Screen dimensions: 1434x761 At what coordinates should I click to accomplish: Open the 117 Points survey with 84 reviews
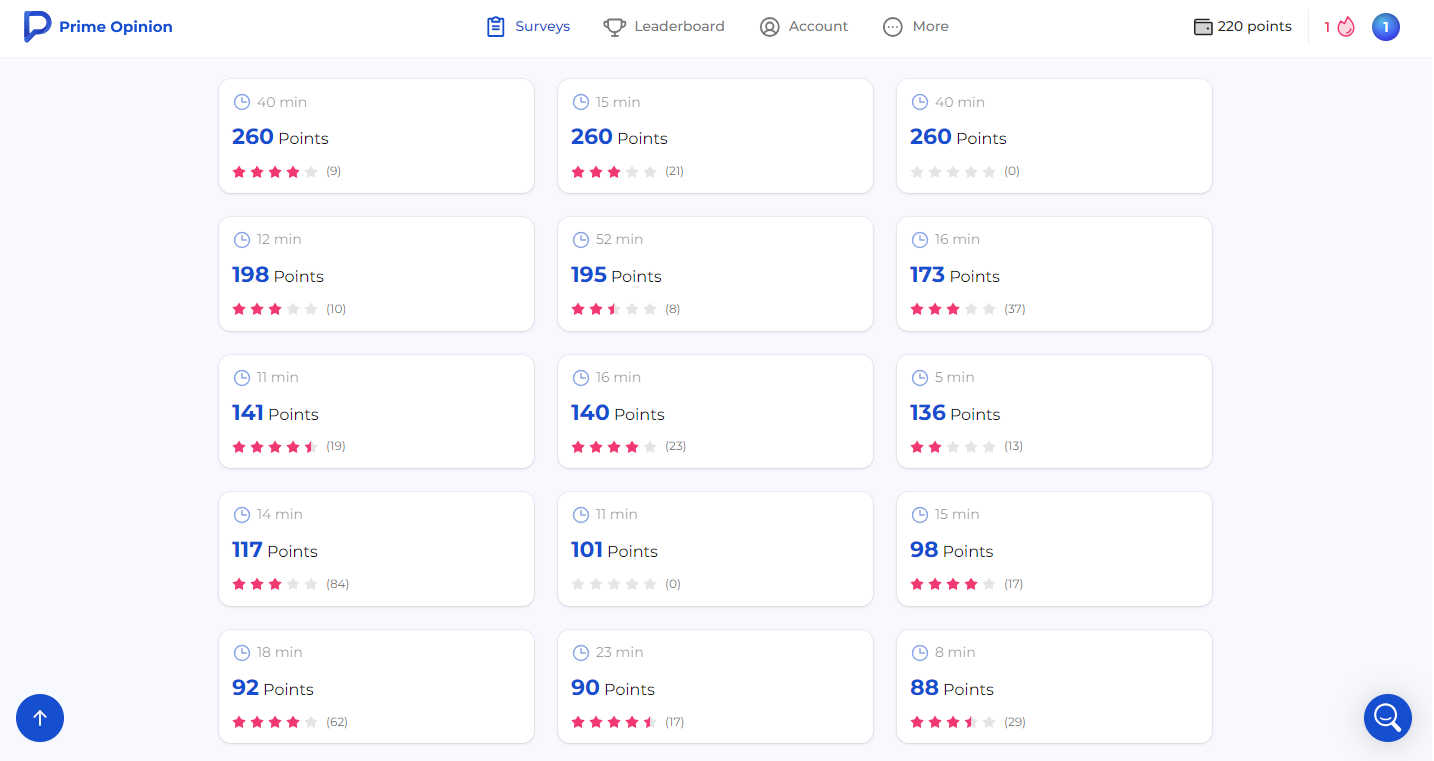pyautogui.click(x=376, y=549)
